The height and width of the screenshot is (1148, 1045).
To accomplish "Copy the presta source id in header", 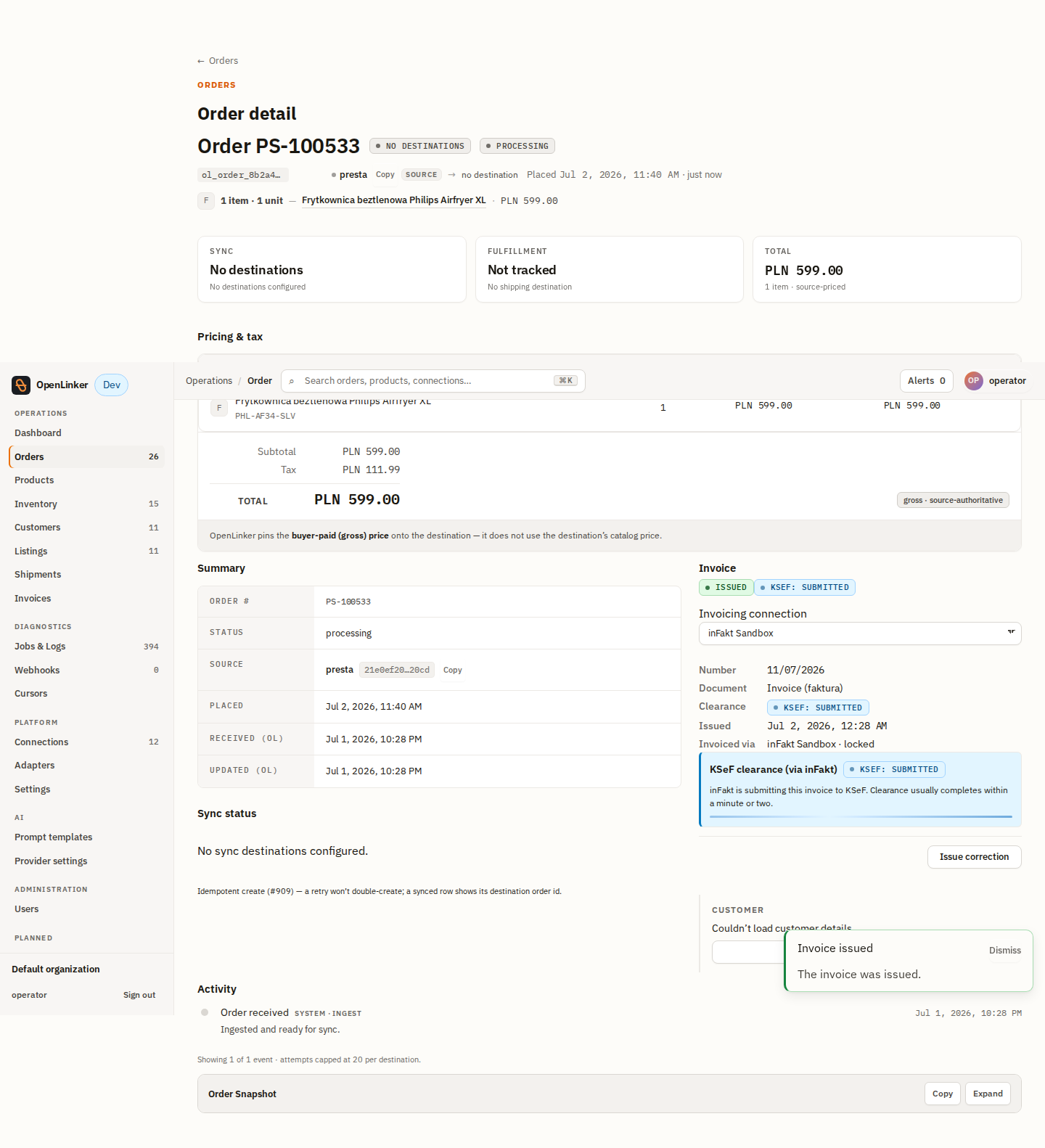I will tap(385, 175).
